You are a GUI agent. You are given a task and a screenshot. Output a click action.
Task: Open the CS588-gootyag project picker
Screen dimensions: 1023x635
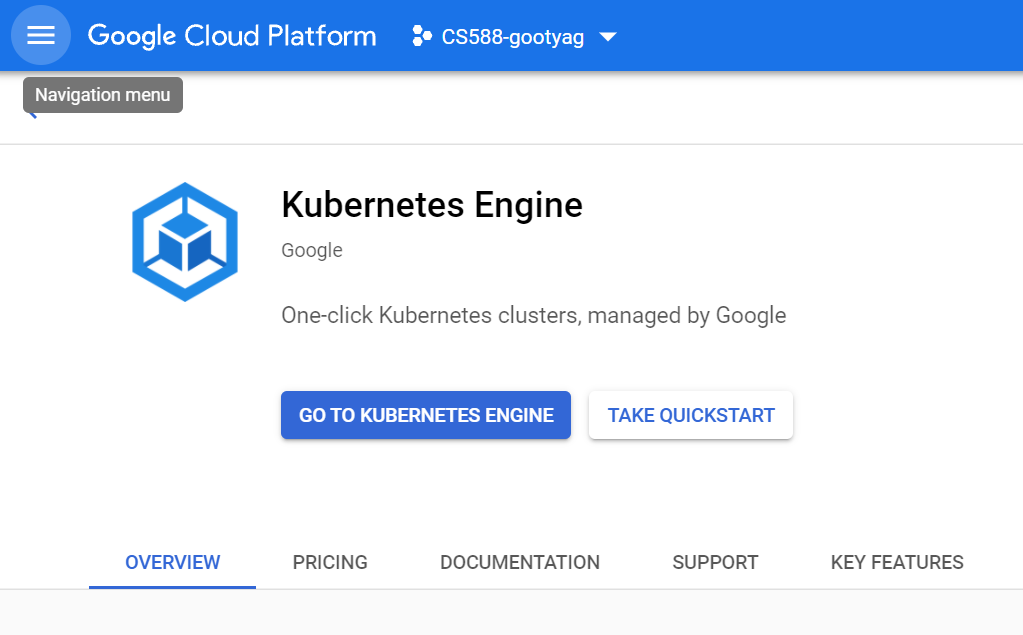point(513,37)
